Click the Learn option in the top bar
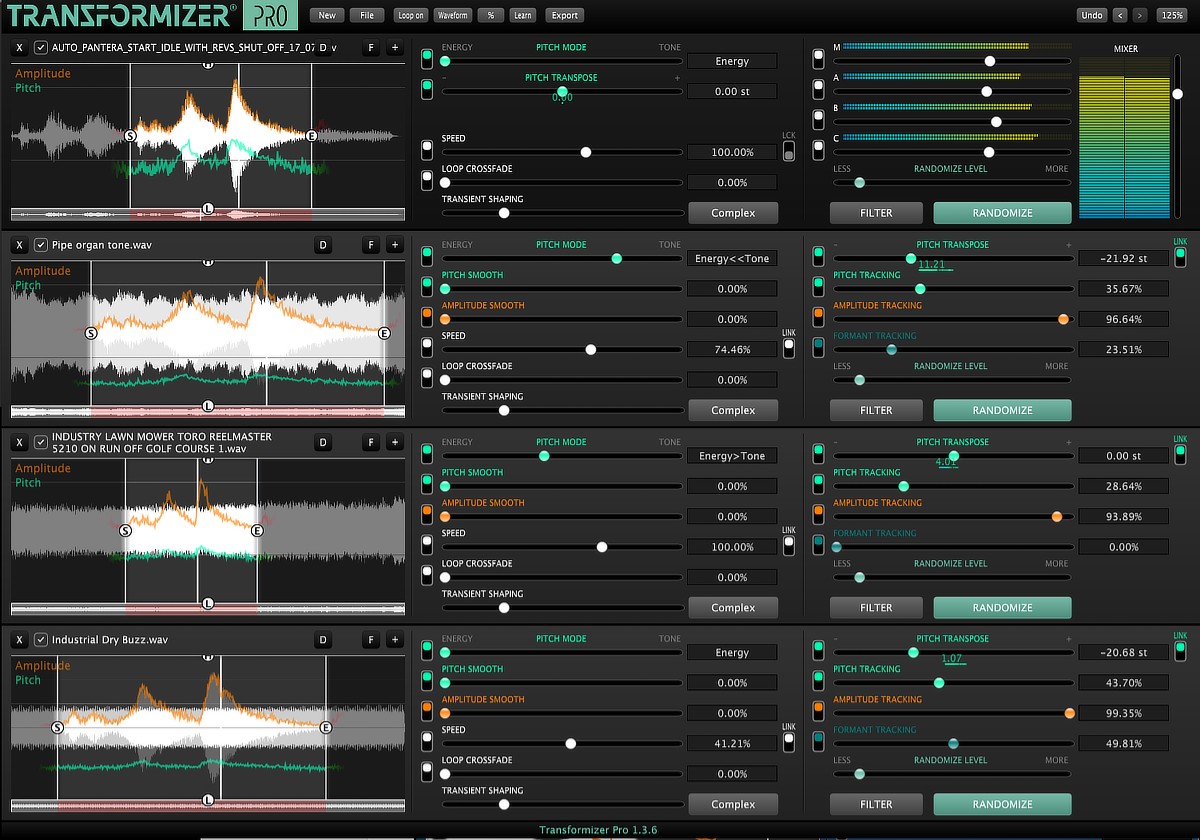 click(522, 15)
